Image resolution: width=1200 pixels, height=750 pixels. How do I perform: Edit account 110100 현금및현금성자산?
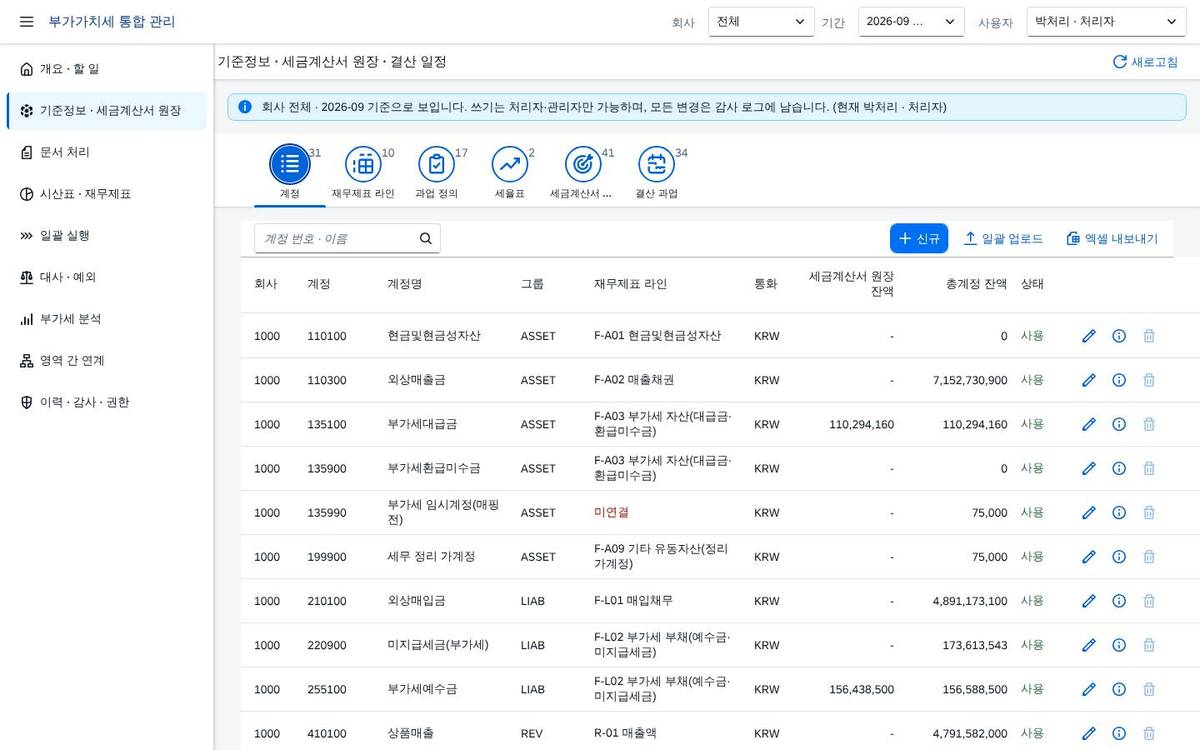pyautogui.click(x=1089, y=336)
